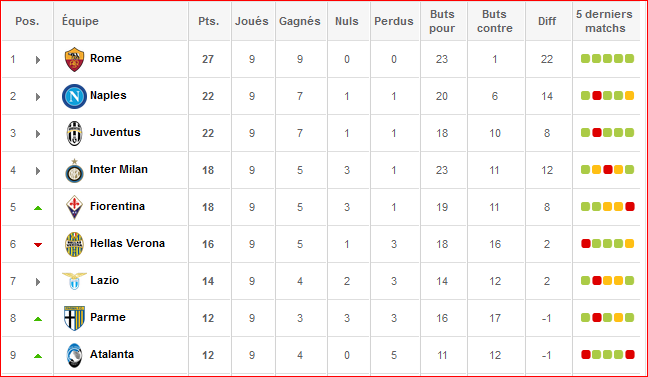Open the Juventus team name link
The height and width of the screenshot is (377, 648).
(115, 132)
